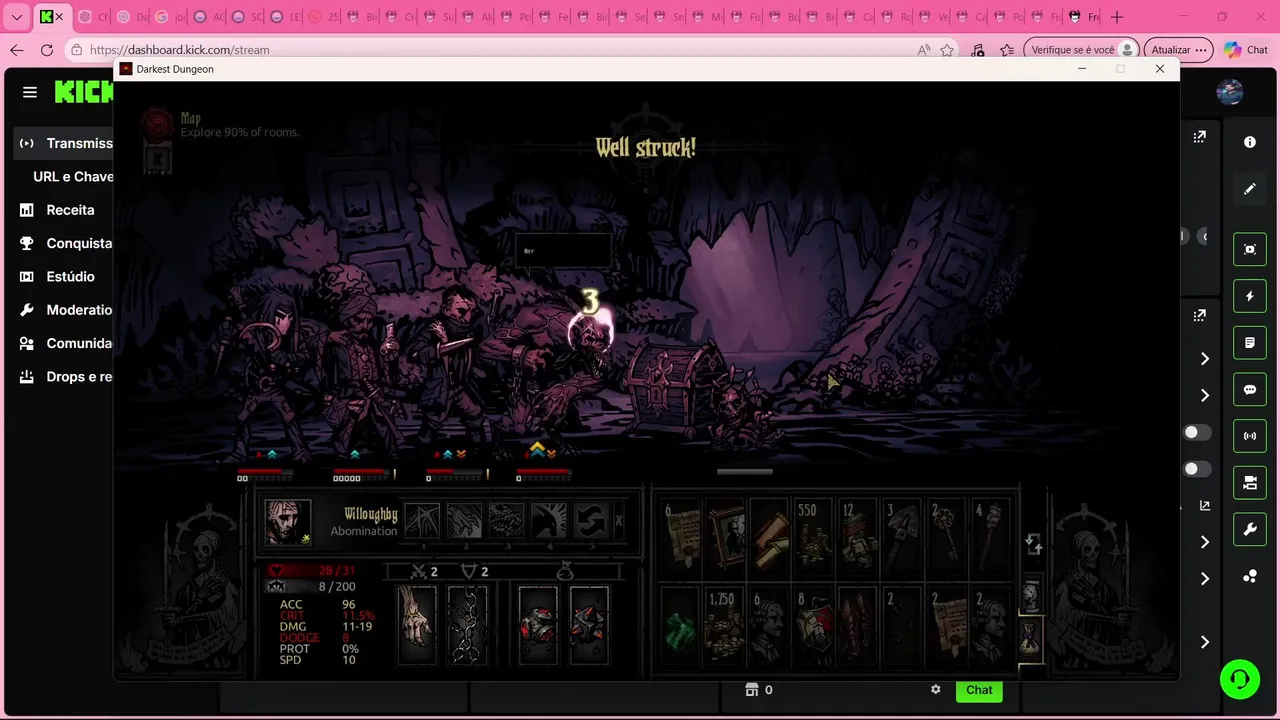This screenshot has height=720, width=1280.
Task: Click the portrait painting inventory item
Action: pos(727,539)
